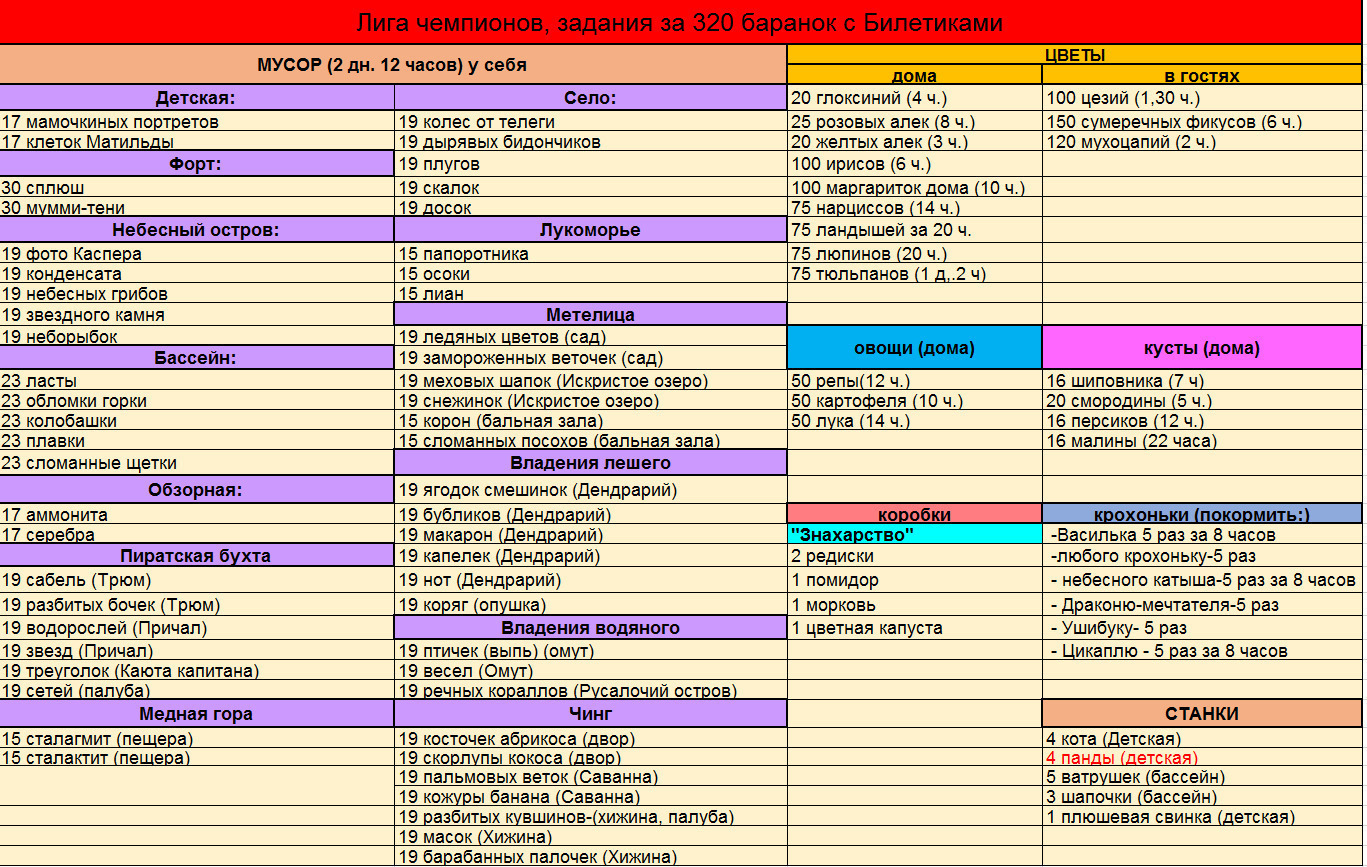This screenshot has width=1367, height=867.
Task: Click cell "30 сплюш"
Action: click(196, 187)
